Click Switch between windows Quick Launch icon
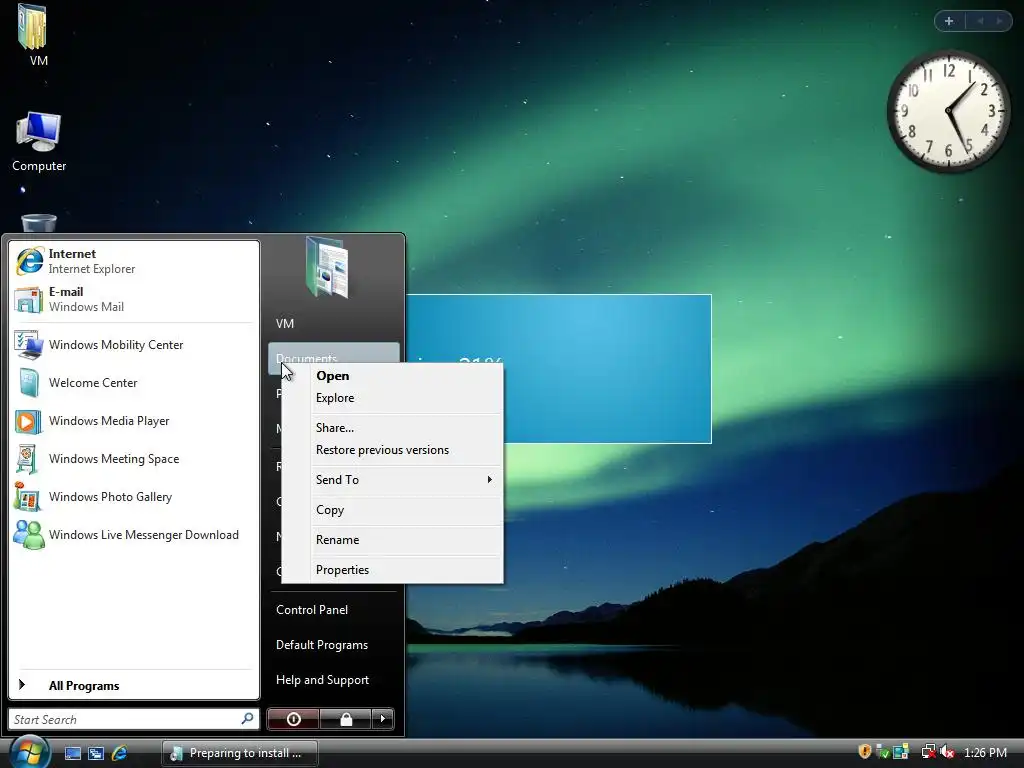 96,753
